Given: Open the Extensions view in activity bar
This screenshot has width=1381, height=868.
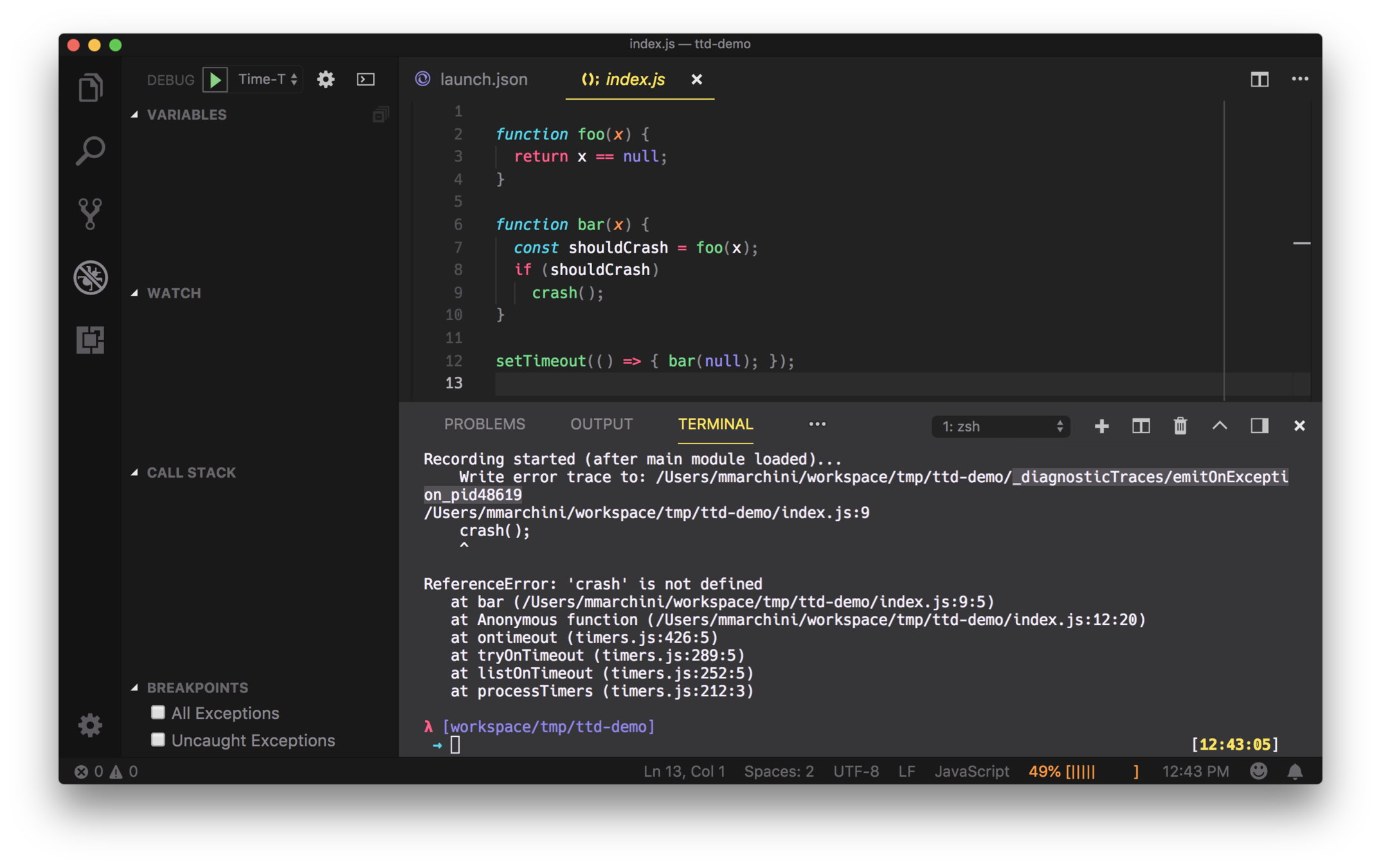Looking at the screenshot, I should point(90,339).
